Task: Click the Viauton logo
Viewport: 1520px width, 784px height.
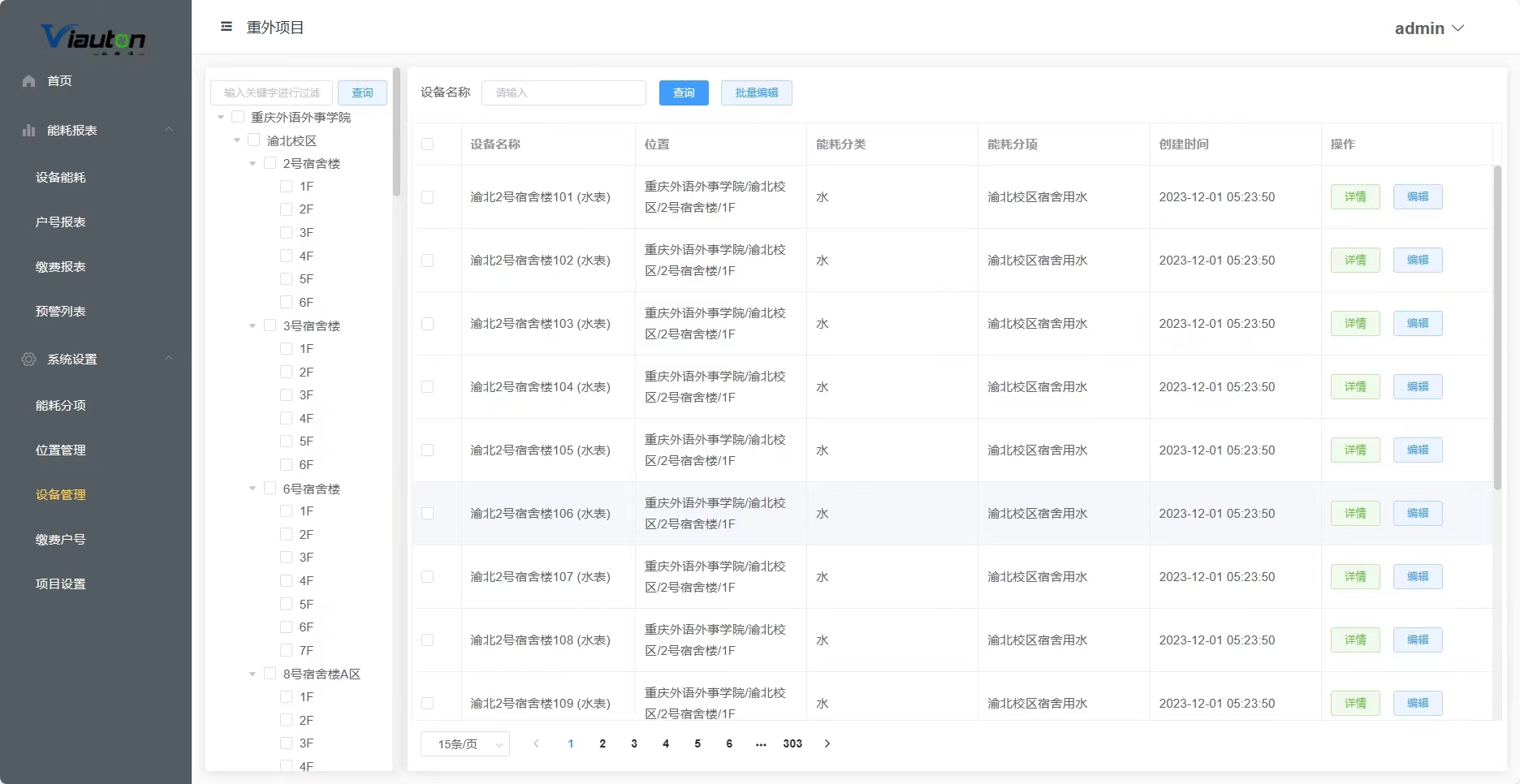Action: pos(93,38)
